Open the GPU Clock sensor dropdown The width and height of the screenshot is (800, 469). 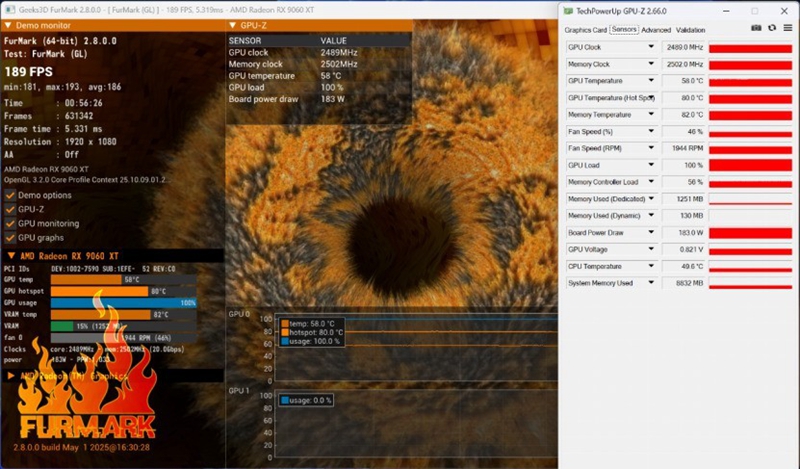651,47
